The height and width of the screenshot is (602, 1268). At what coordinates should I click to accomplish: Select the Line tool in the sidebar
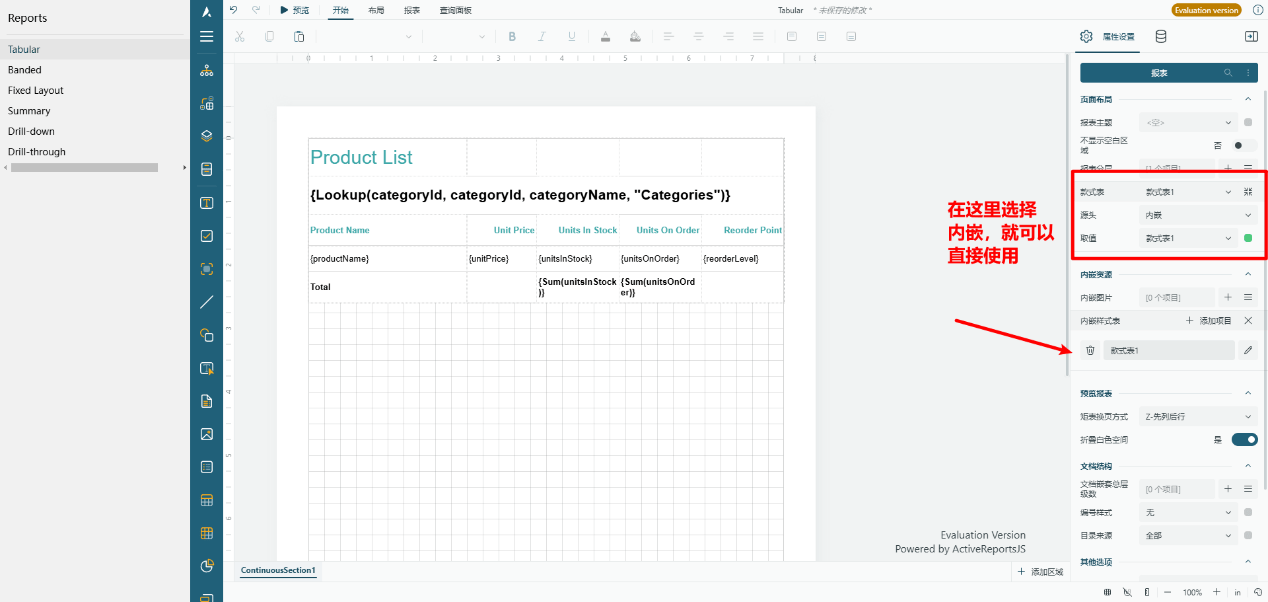pyautogui.click(x=206, y=302)
